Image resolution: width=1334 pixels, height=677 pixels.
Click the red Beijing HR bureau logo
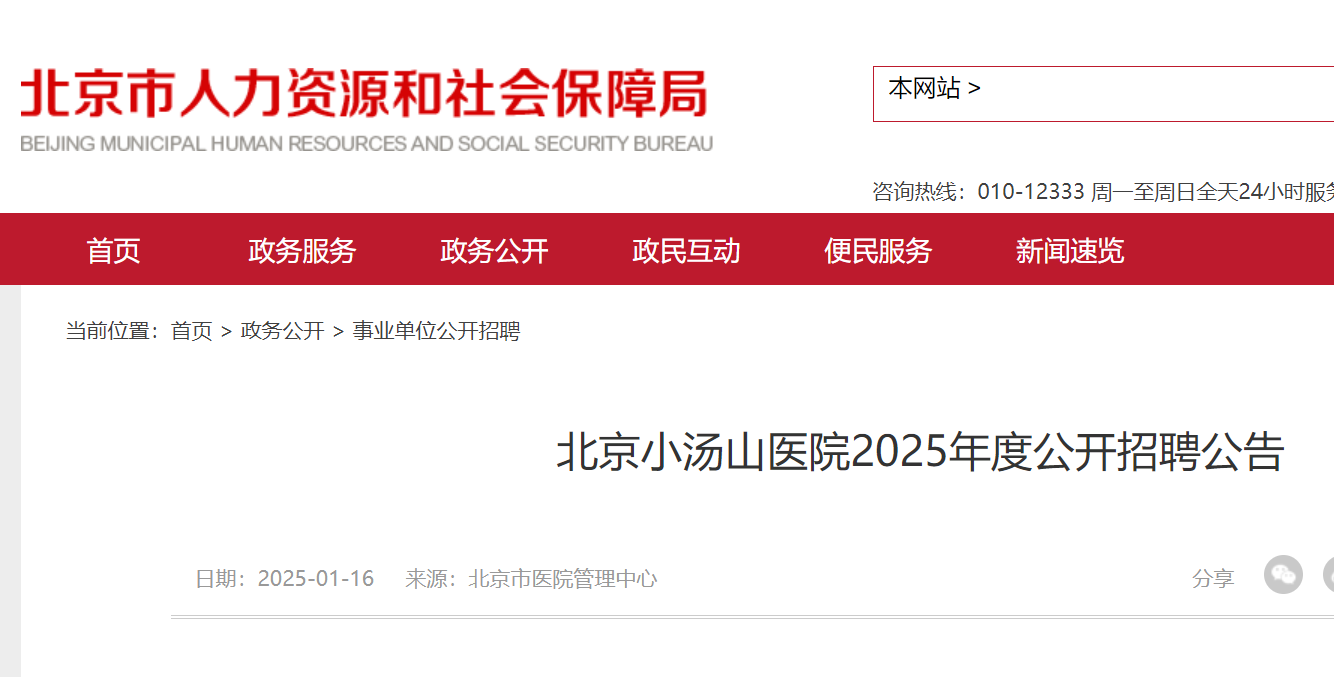coord(364,93)
